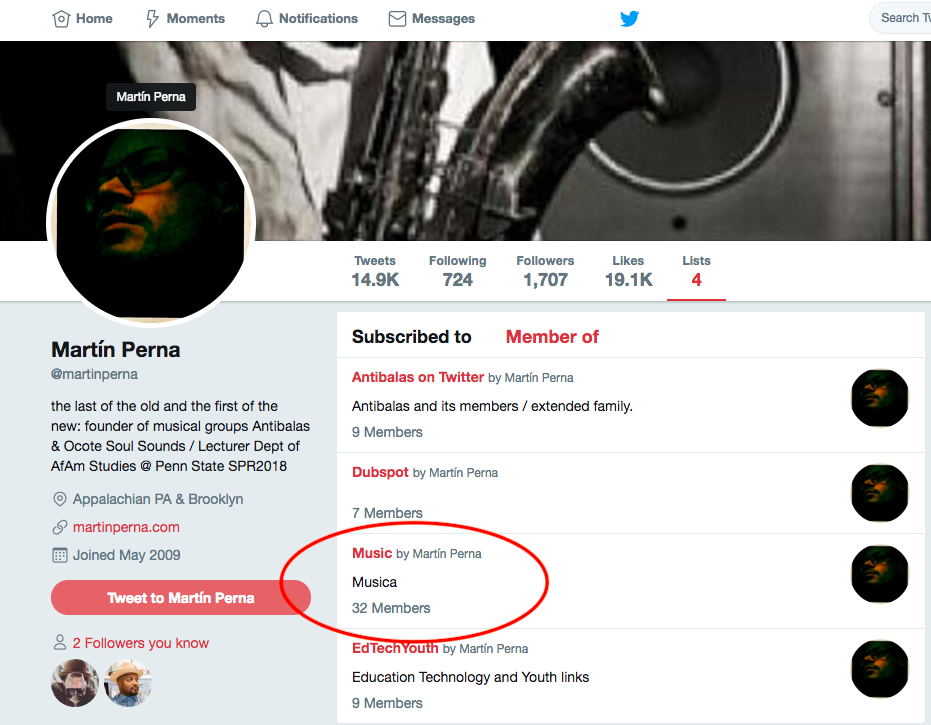
Task: Switch to the Member of tab
Action: (x=552, y=337)
